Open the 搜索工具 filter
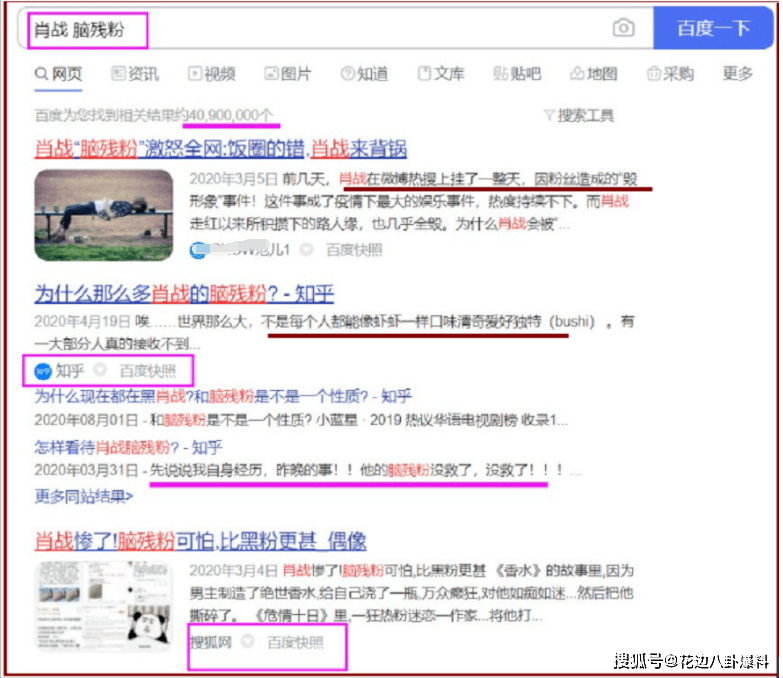 pos(578,115)
